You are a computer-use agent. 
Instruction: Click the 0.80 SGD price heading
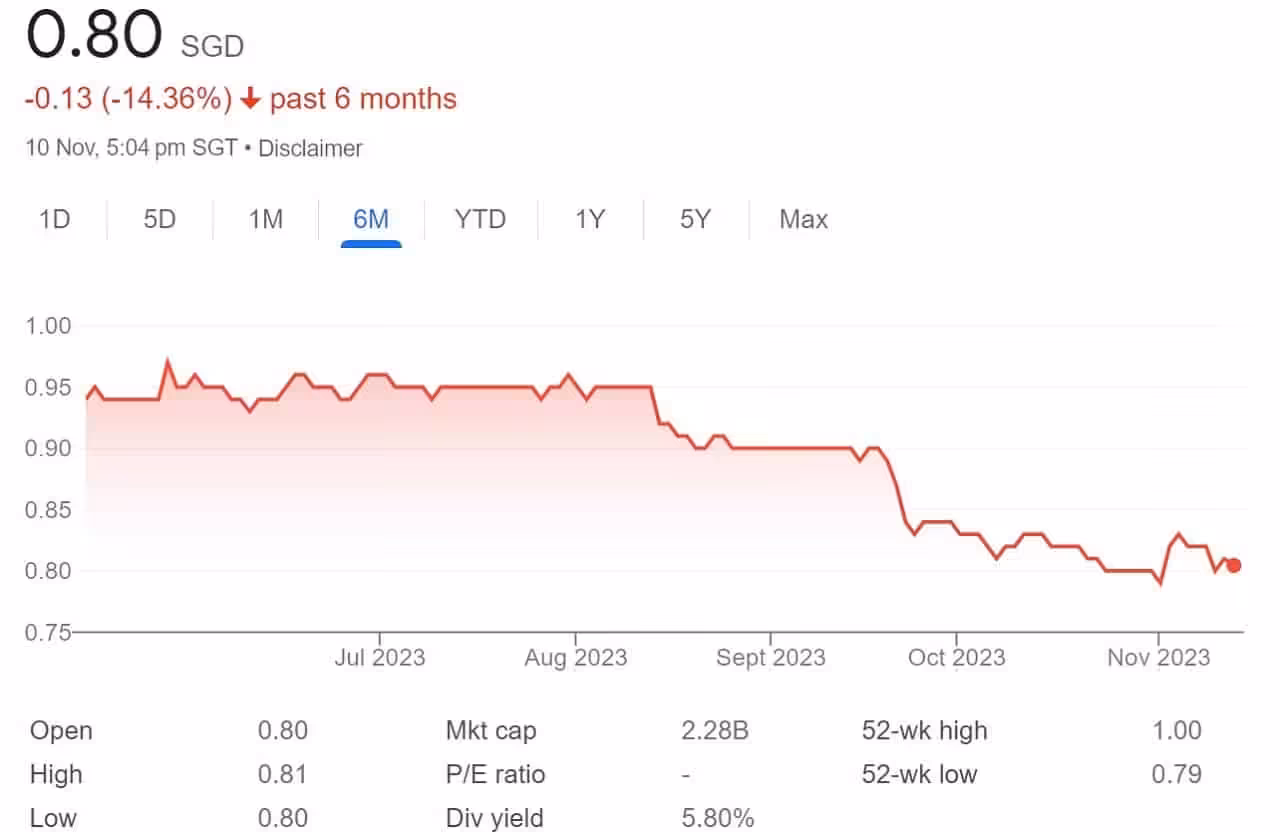(134, 33)
